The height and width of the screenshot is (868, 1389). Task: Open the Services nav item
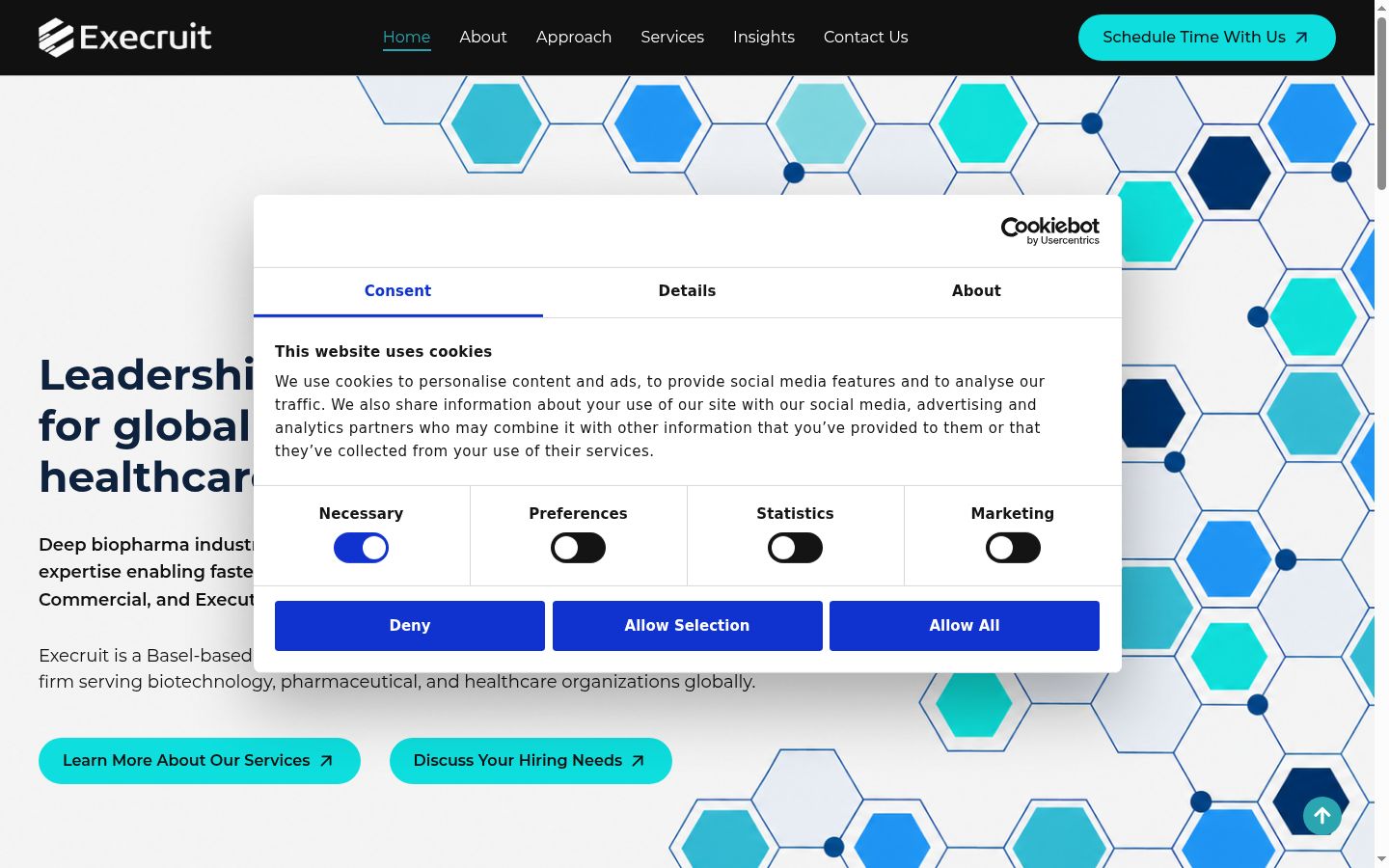[x=672, y=37]
